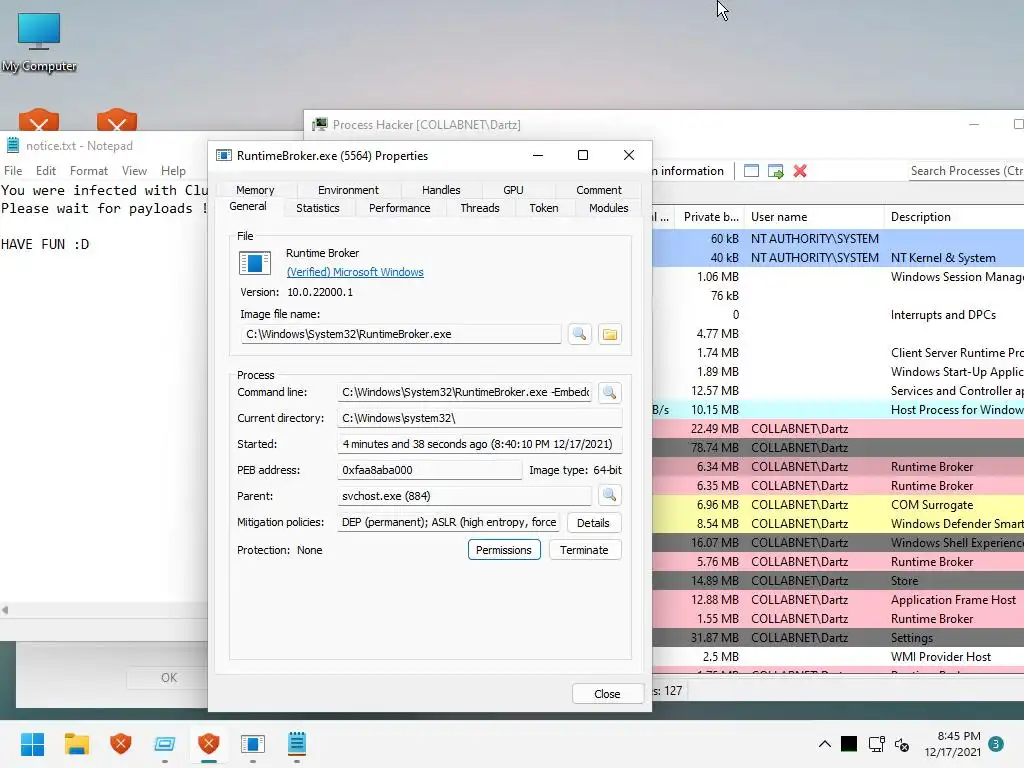Screen dimensions: 1024x768
Task: Select the NT Kernel & System row
Action: coord(838,258)
